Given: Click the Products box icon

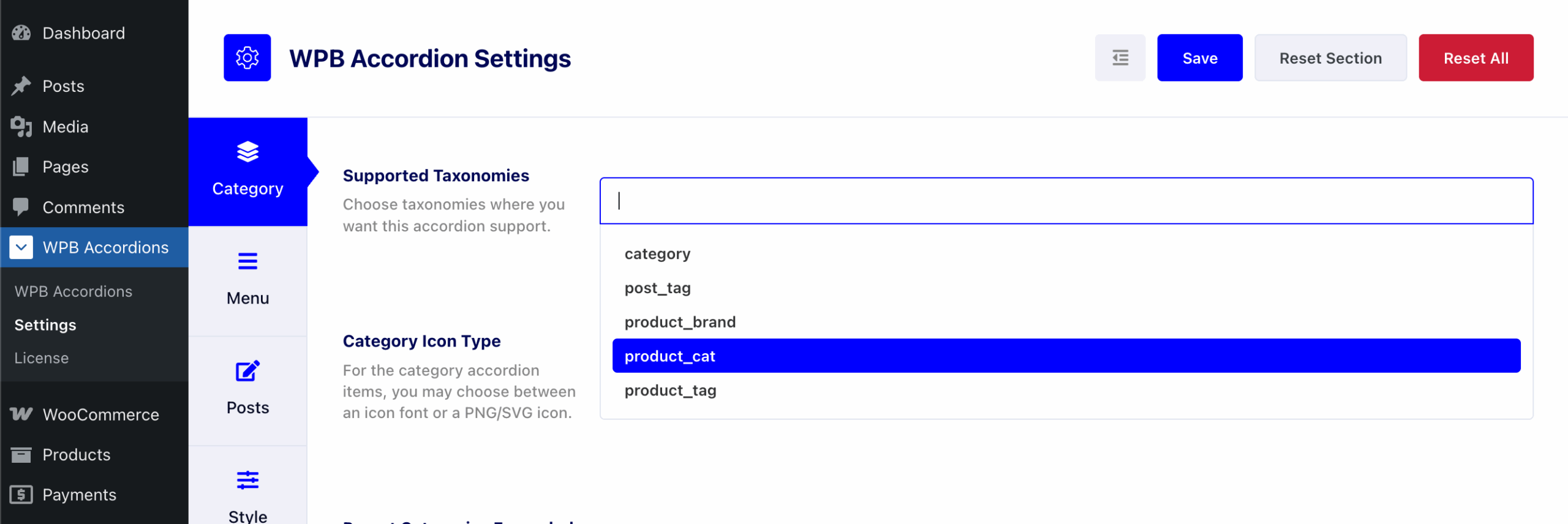Looking at the screenshot, I should (21, 454).
